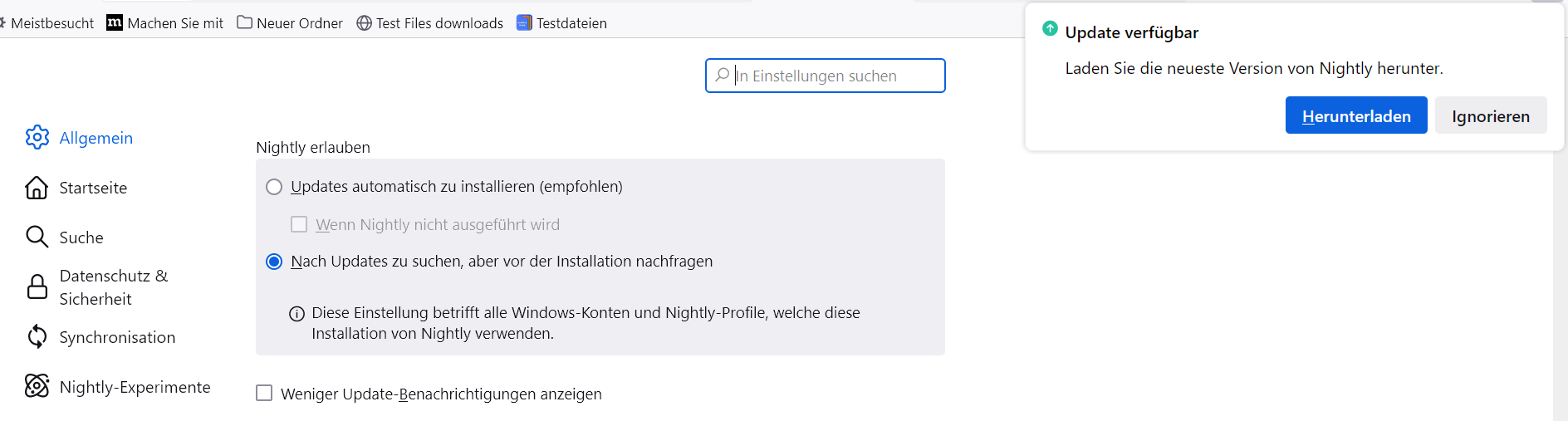Click the info icon beside Diese Einstellung

click(x=296, y=314)
